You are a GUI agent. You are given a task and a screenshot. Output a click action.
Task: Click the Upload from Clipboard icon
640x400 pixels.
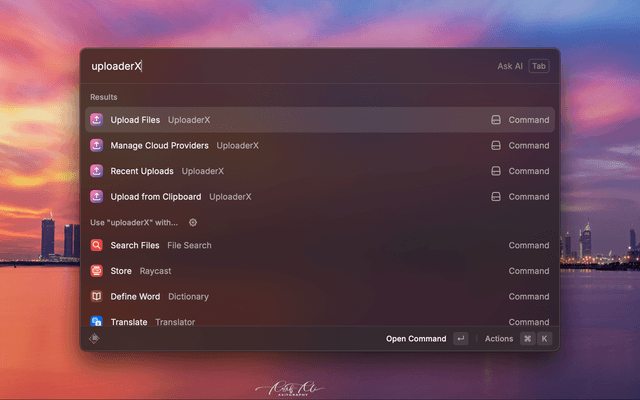96,197
